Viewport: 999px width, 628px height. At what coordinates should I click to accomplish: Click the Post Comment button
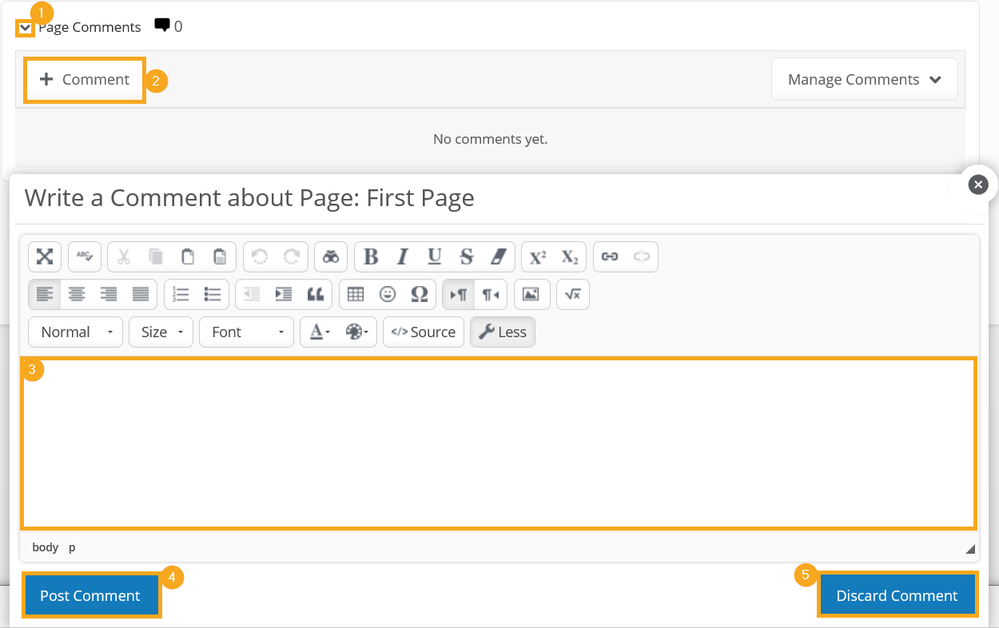point(90,596)
